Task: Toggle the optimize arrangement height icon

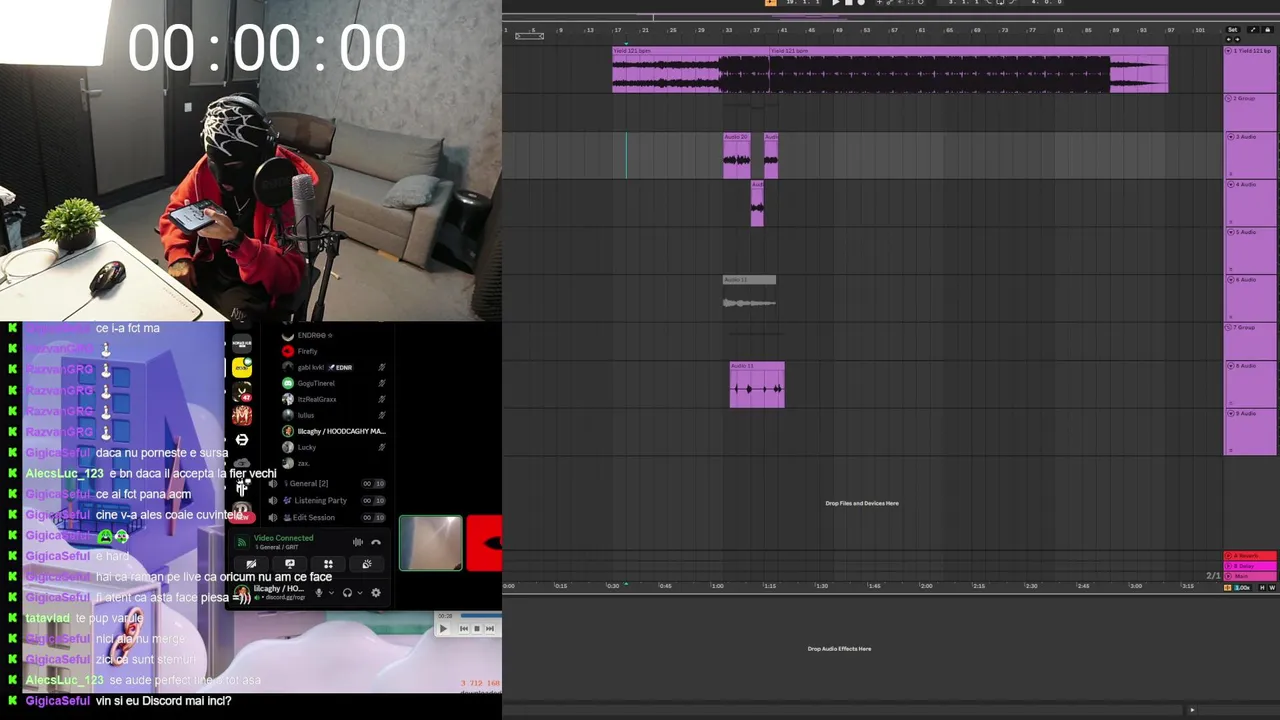Action: [1253, 30]
